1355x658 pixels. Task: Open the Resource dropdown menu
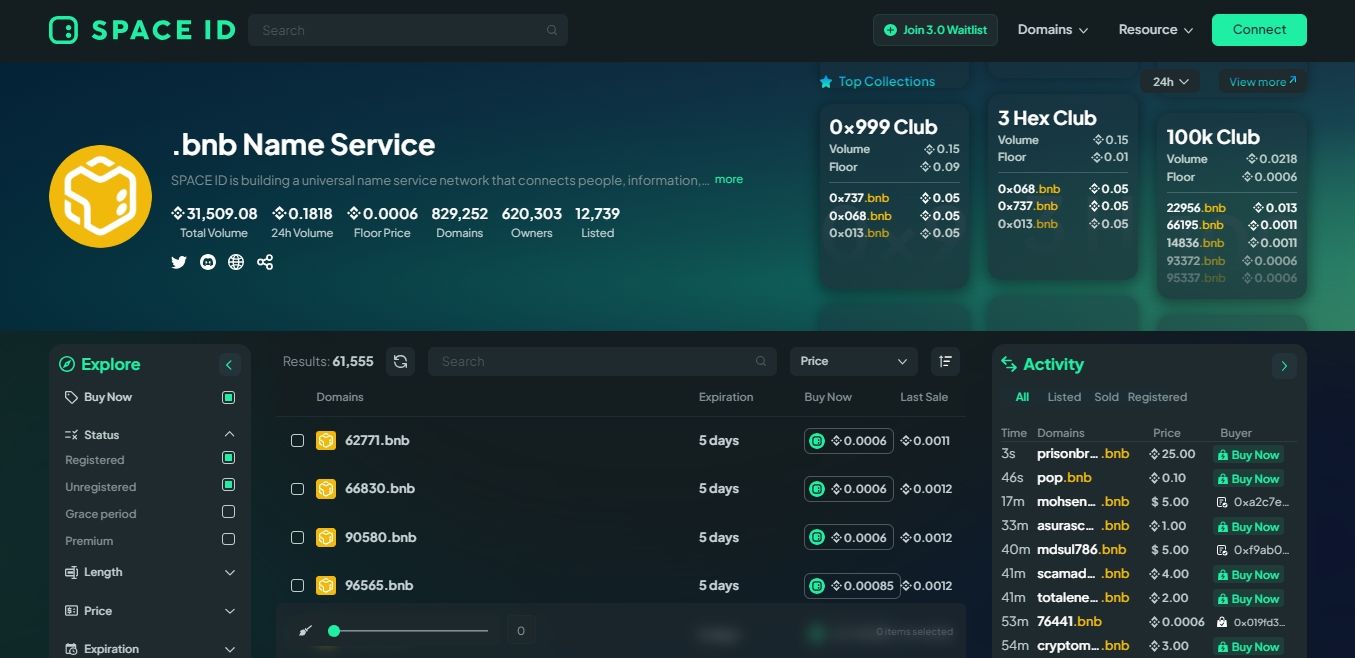1156,30
